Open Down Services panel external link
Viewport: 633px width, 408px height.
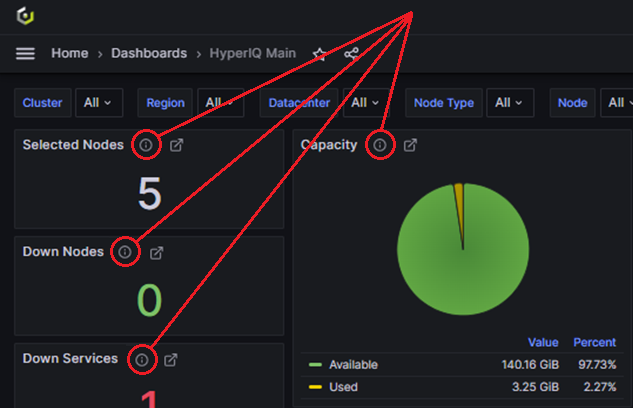[170, 360]
